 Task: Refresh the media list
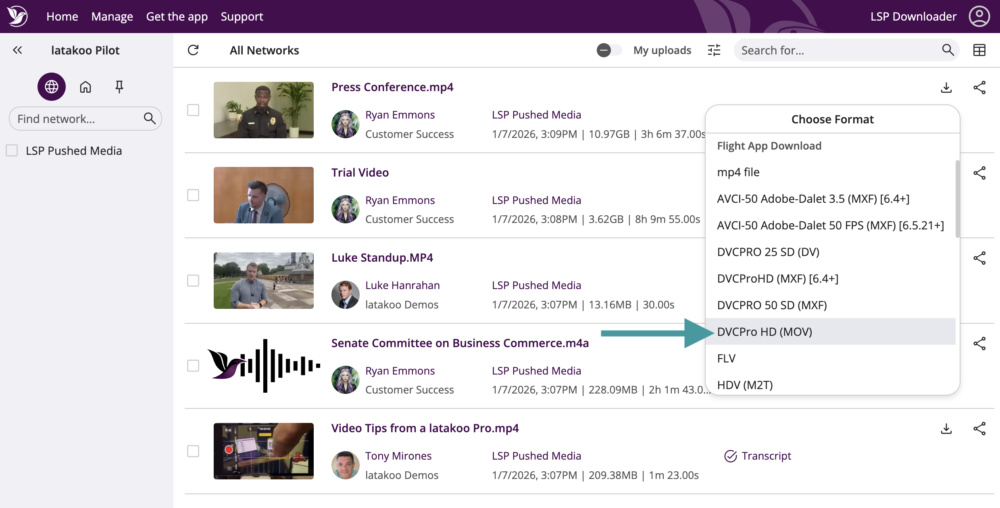point(193,50)
